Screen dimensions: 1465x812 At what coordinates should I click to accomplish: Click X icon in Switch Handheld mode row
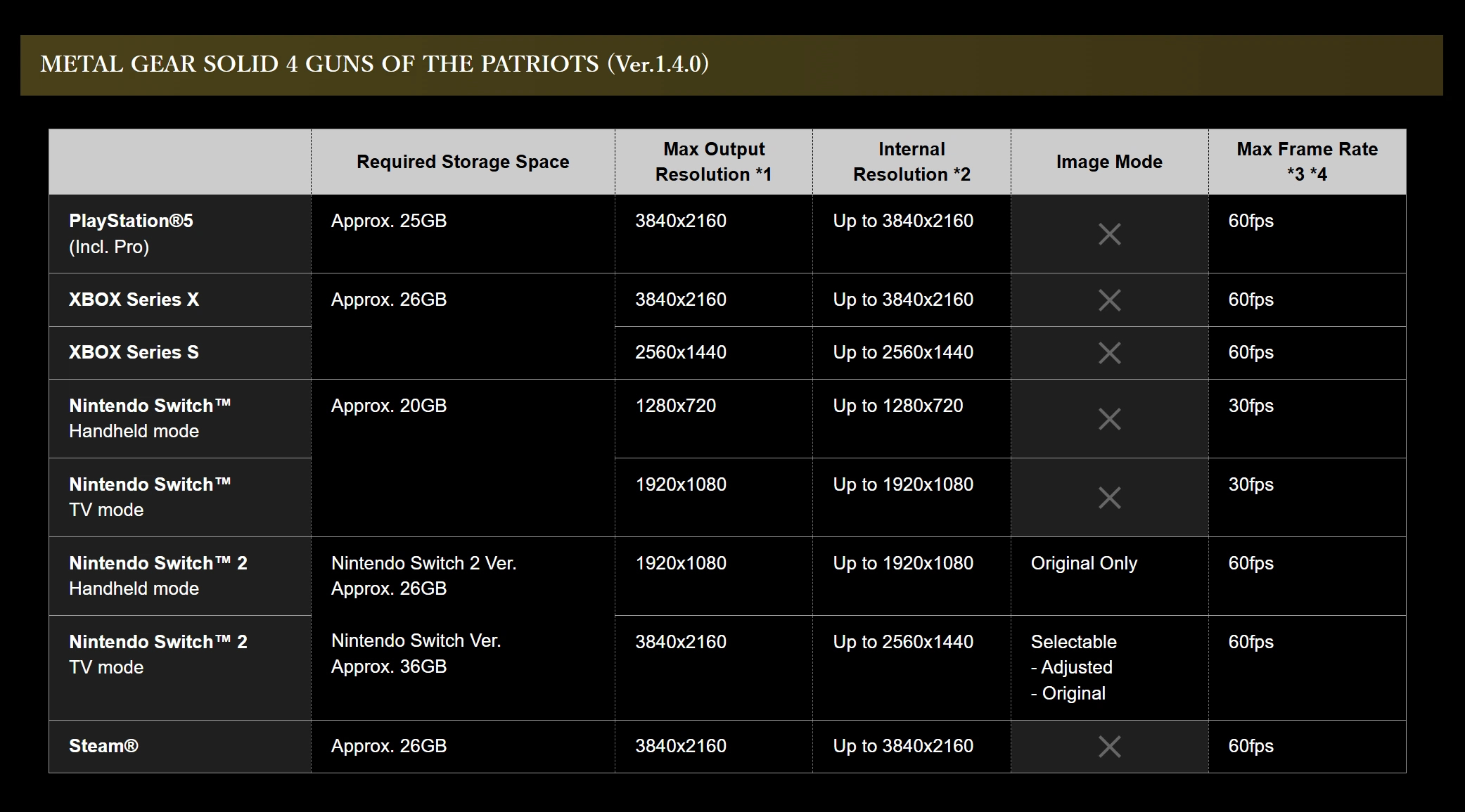[1109, 419]
